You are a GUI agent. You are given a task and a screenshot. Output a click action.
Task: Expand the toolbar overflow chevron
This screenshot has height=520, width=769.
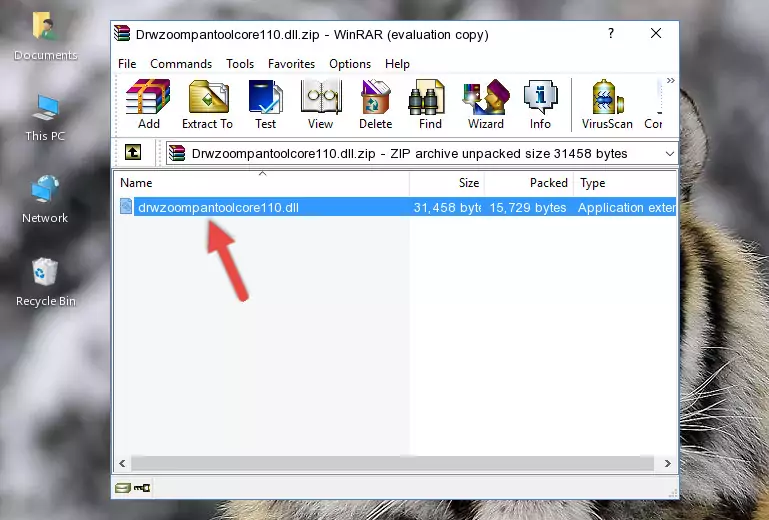click(x=670, y=80)
